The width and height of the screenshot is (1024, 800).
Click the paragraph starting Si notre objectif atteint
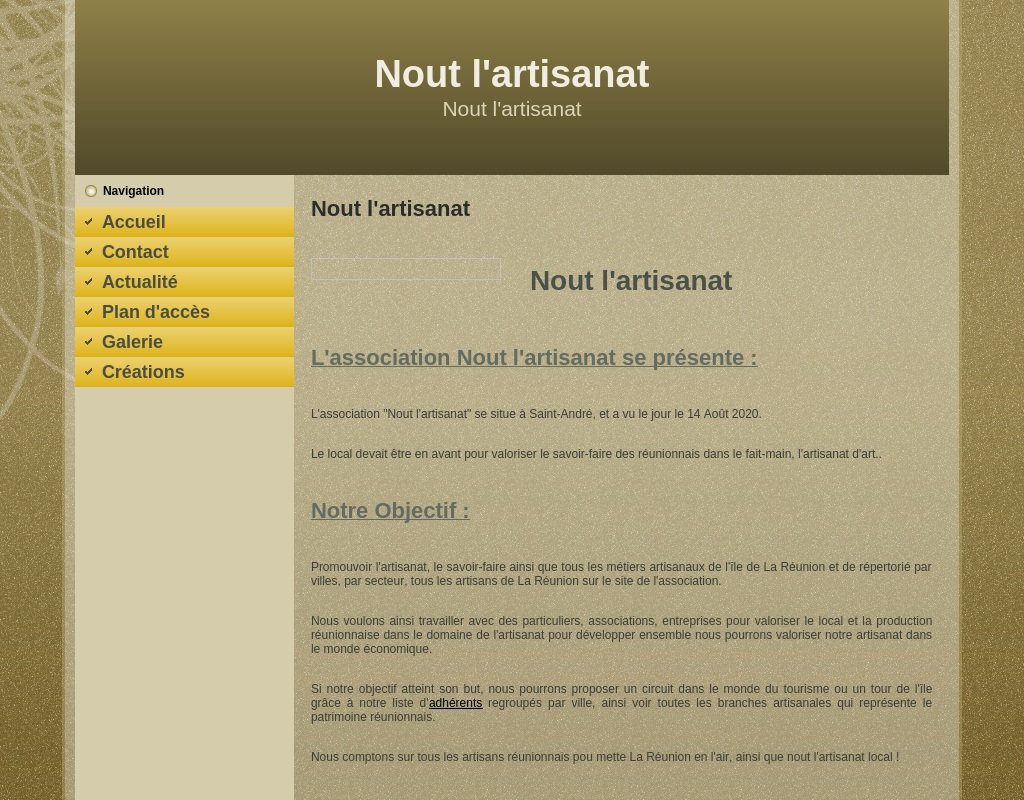[621, 703]
